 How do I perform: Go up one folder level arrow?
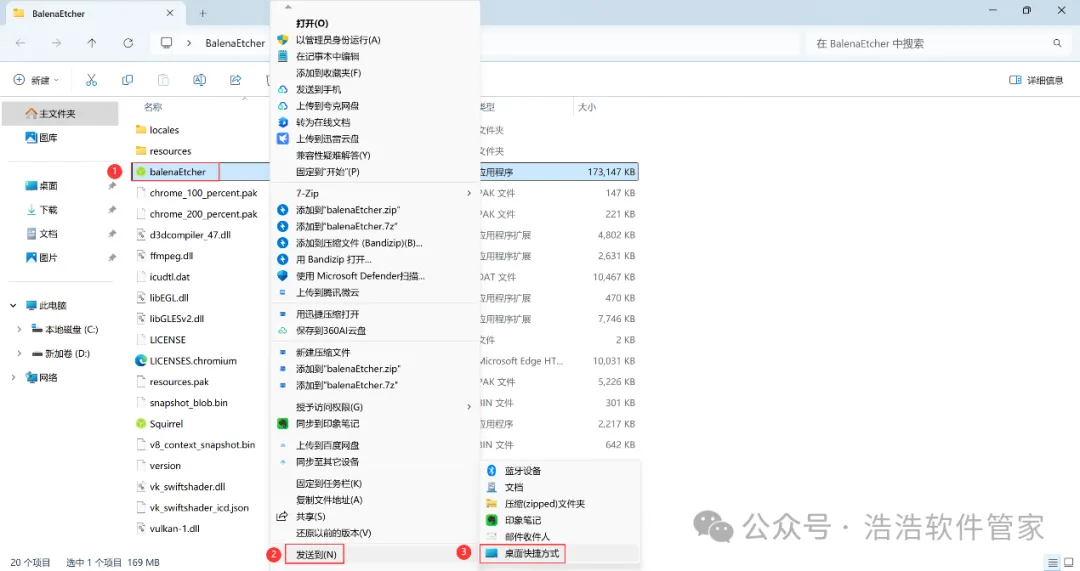click(92, 43)
